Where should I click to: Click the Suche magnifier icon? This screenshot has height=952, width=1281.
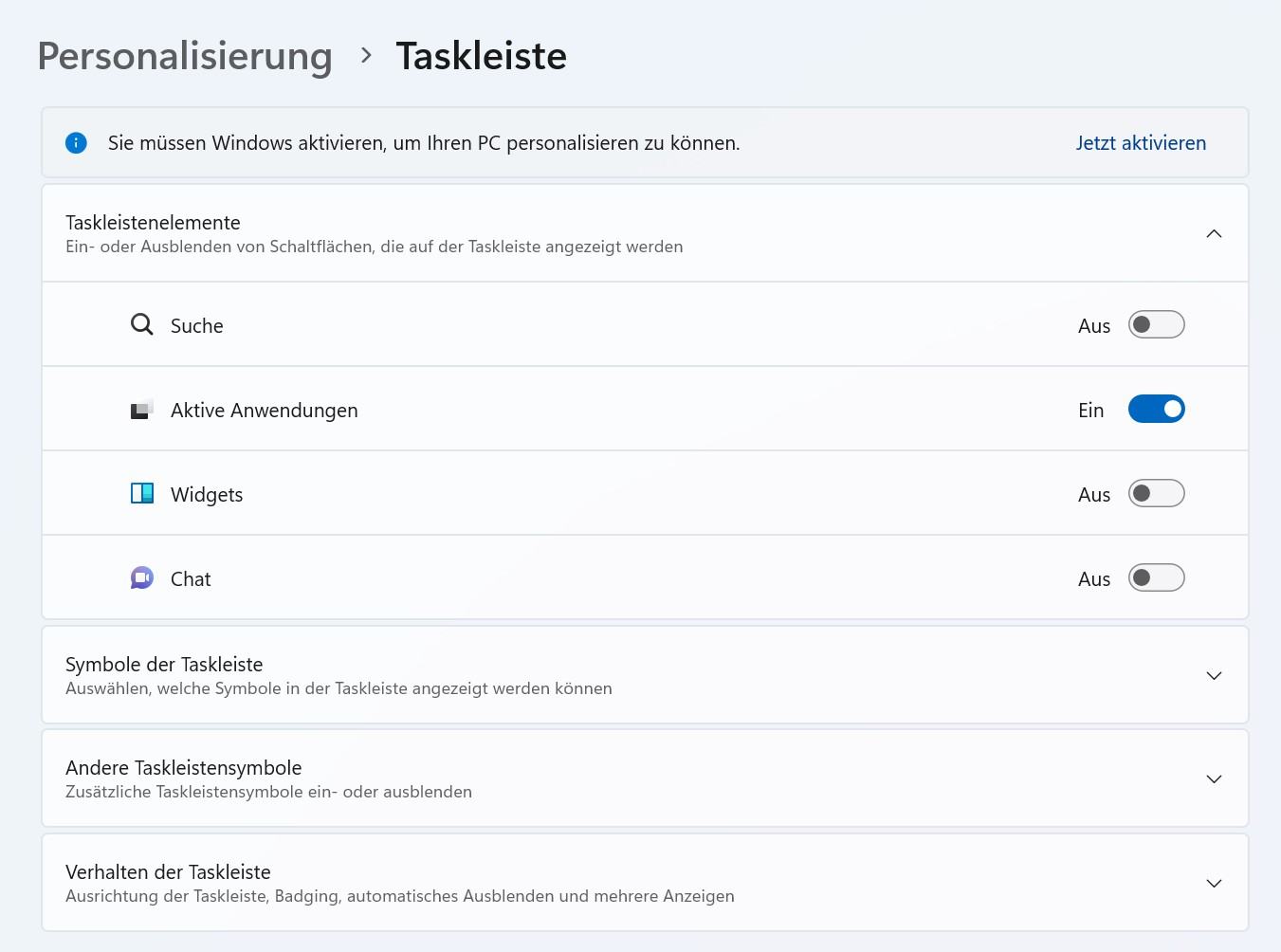coord(141,325)
